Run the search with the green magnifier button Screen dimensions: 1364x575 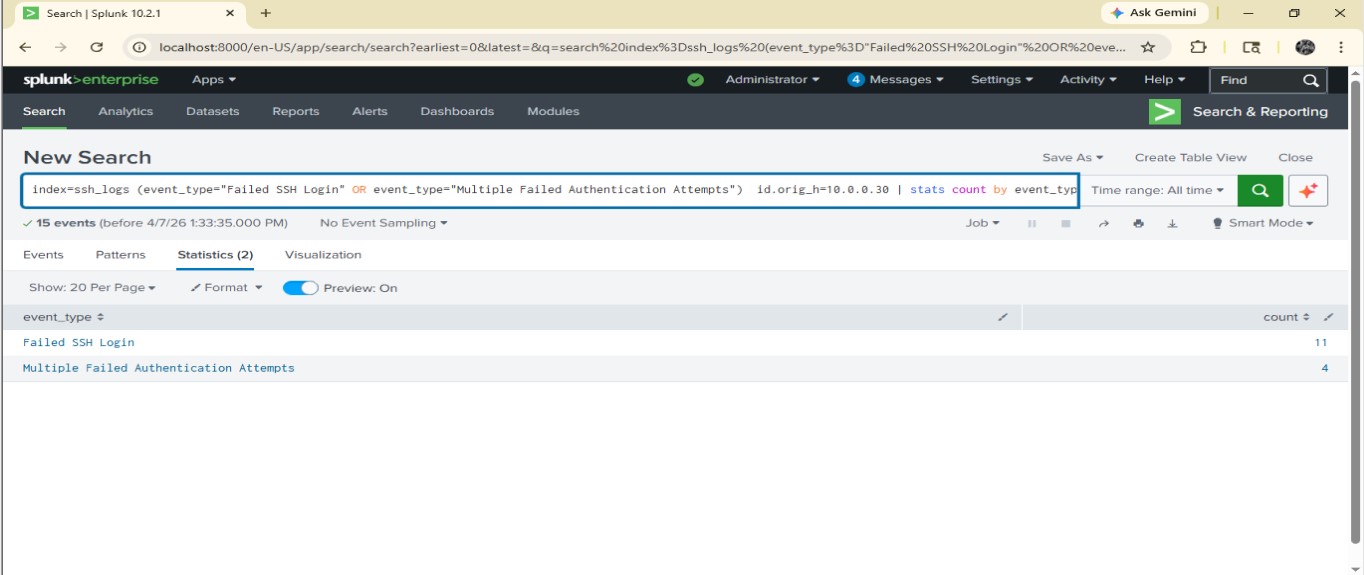[x=1260, y=190]
